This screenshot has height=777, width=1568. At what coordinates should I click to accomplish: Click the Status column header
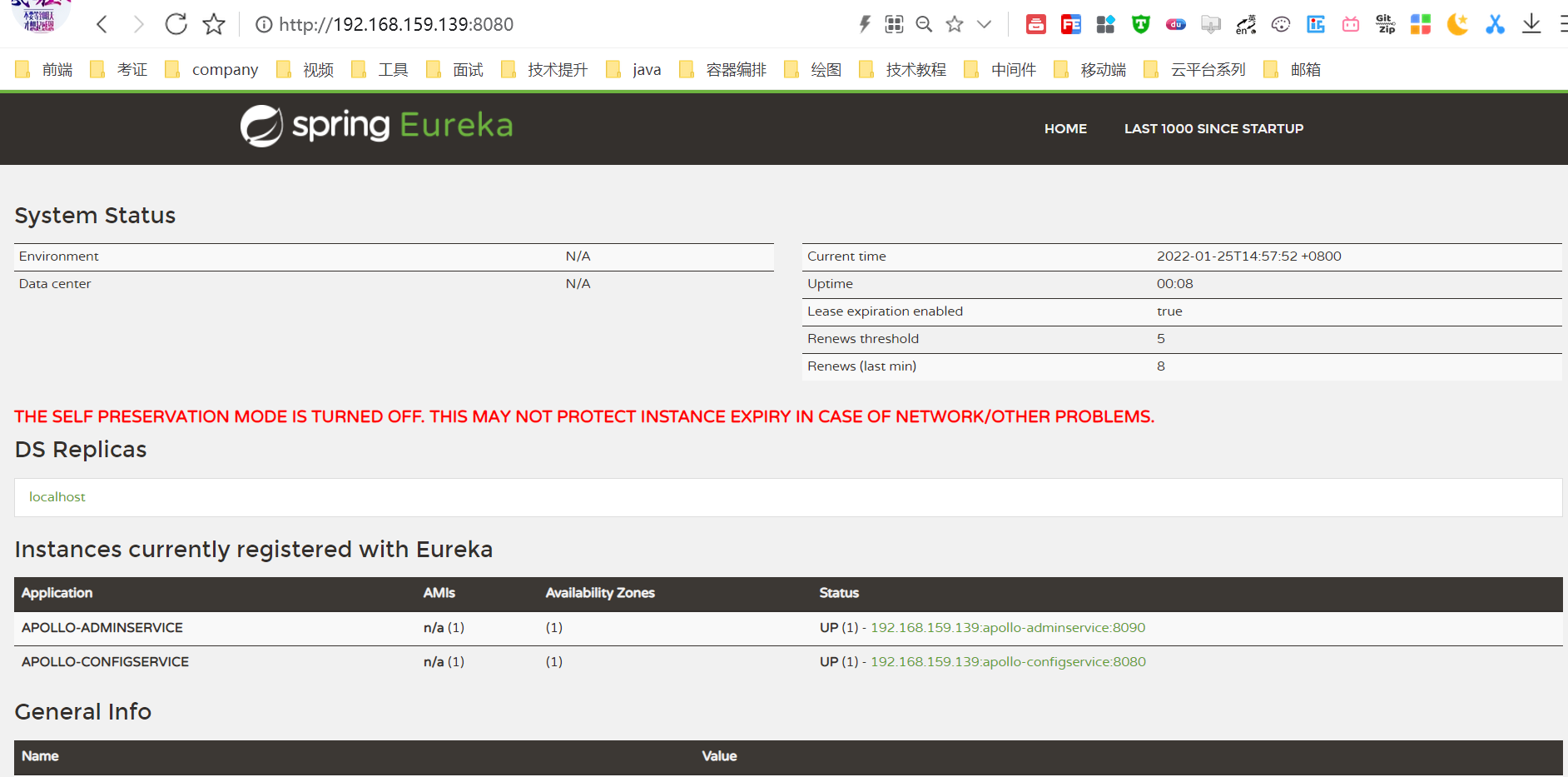pyautogui.click(x=839, y=592)
